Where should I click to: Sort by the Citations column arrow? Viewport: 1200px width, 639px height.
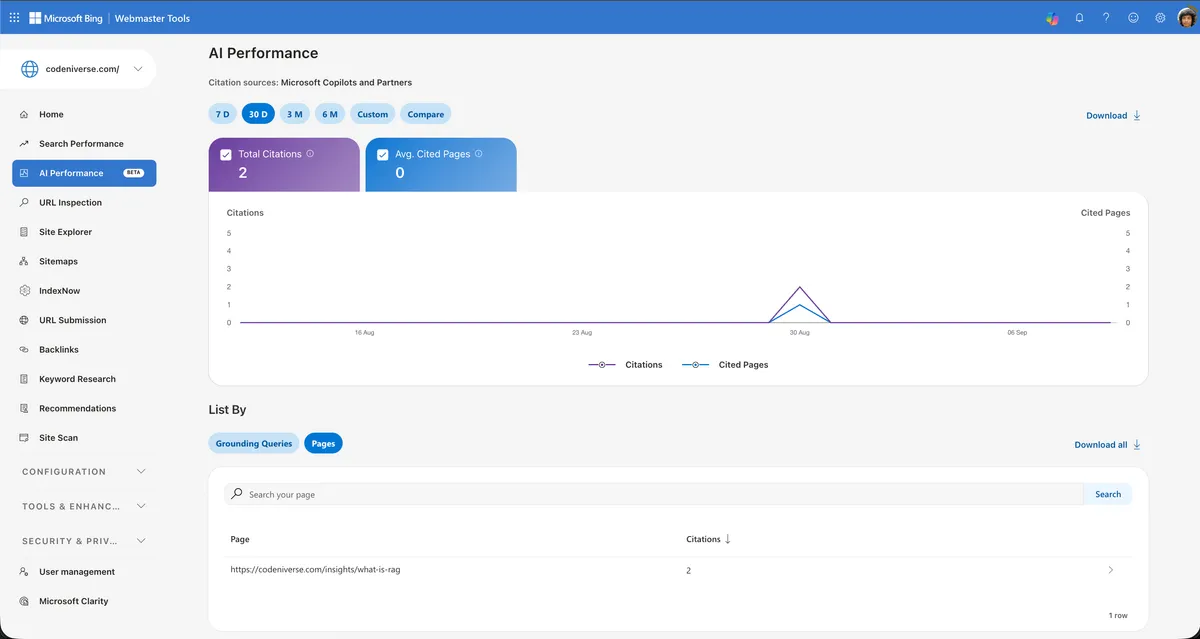727,539
